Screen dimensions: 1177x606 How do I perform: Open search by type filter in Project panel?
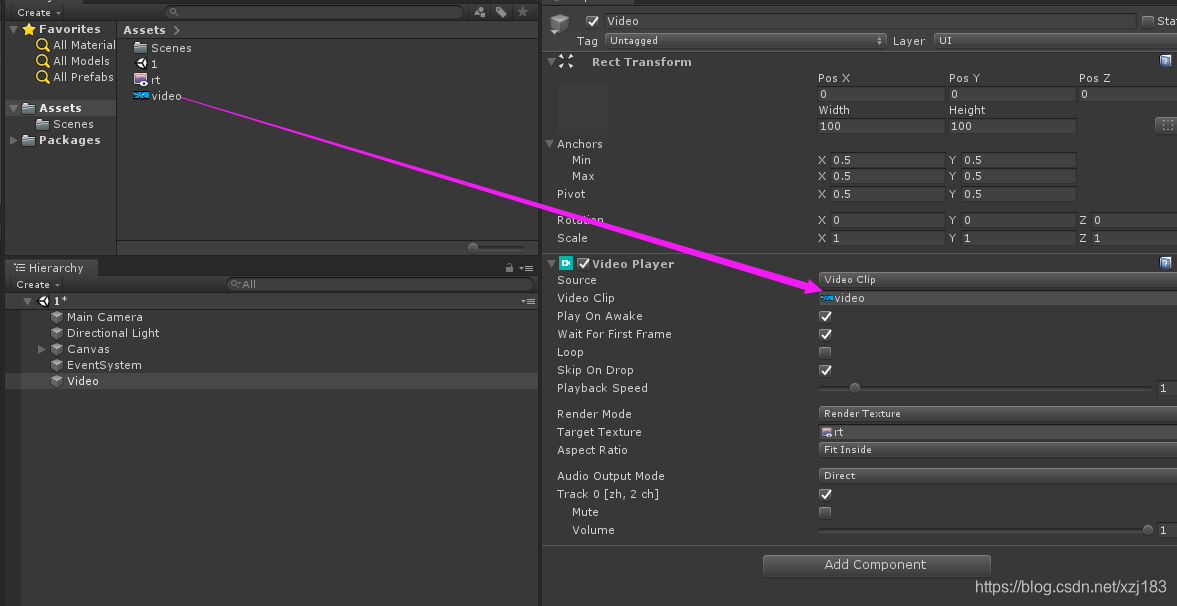click(480, 12)
